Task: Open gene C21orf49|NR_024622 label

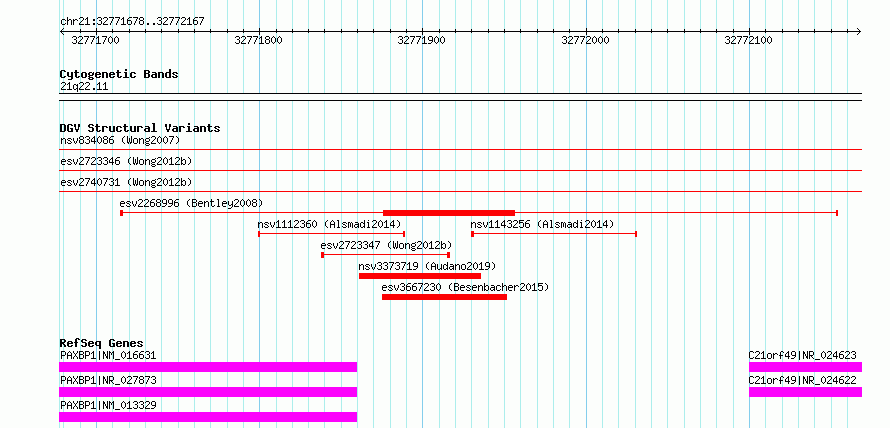Action: 803,380
